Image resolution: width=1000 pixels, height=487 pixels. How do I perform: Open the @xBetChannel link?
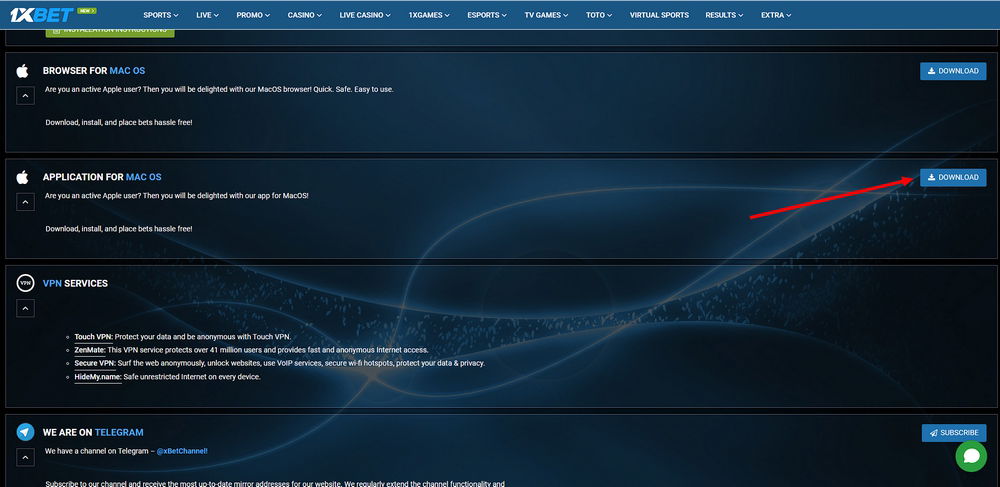pyautogui.click(x=181, y=451)
